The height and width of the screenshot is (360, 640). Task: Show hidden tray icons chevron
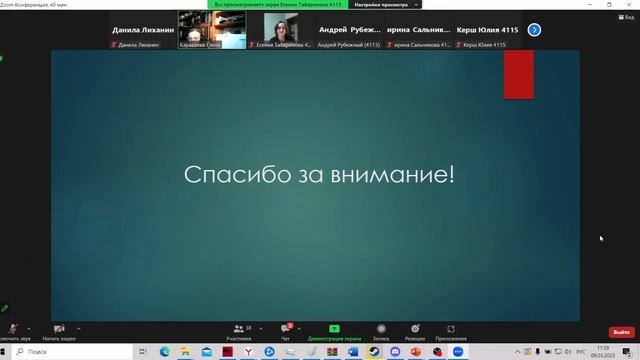(517, 351)
